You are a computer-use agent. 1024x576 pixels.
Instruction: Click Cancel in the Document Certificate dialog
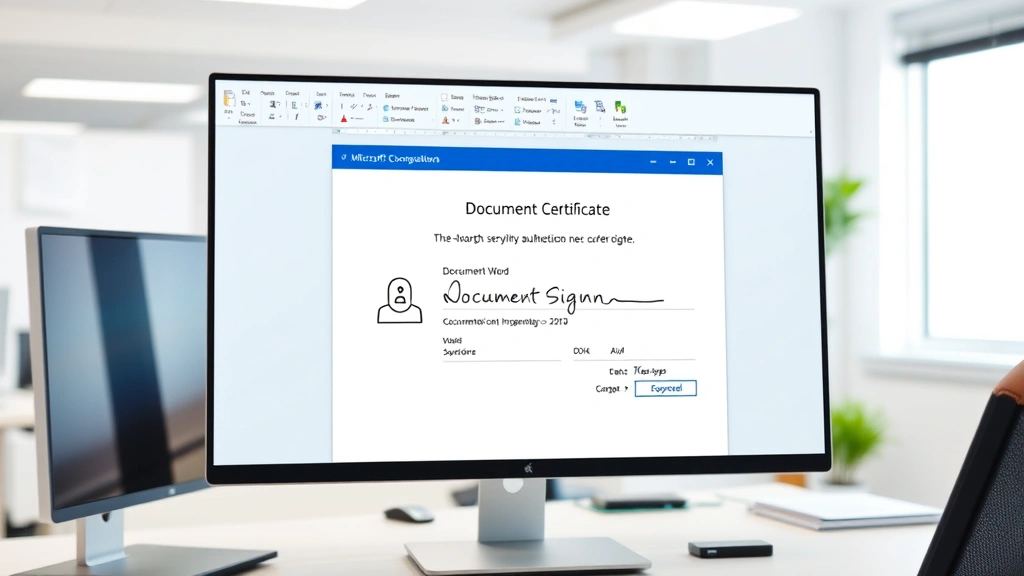click(x=665, y=388)
